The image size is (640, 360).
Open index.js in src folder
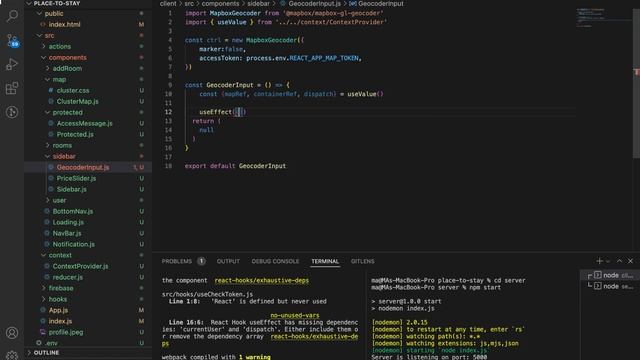(60, 321)
